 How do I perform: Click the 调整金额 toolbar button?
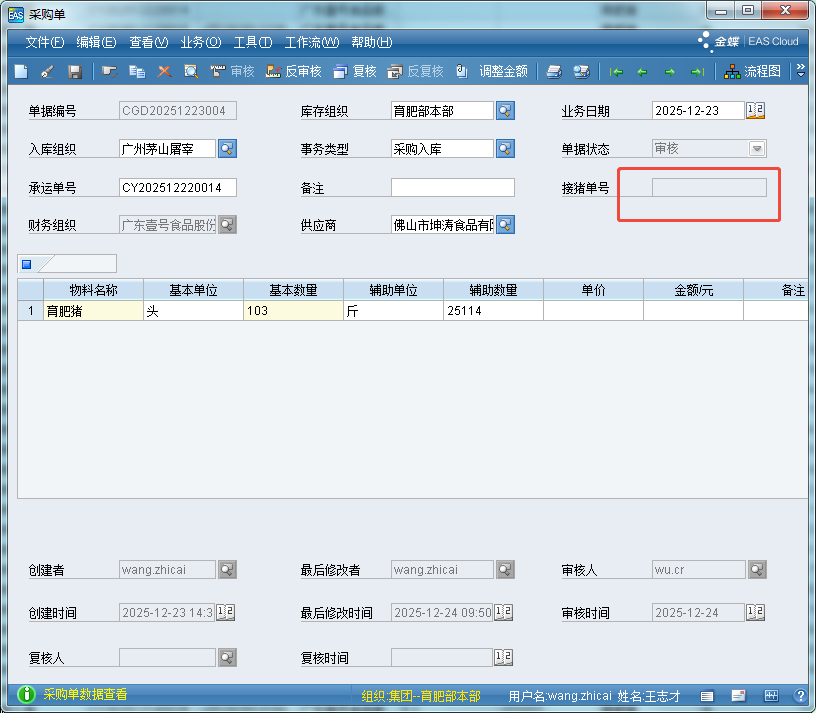pos(492,72)
